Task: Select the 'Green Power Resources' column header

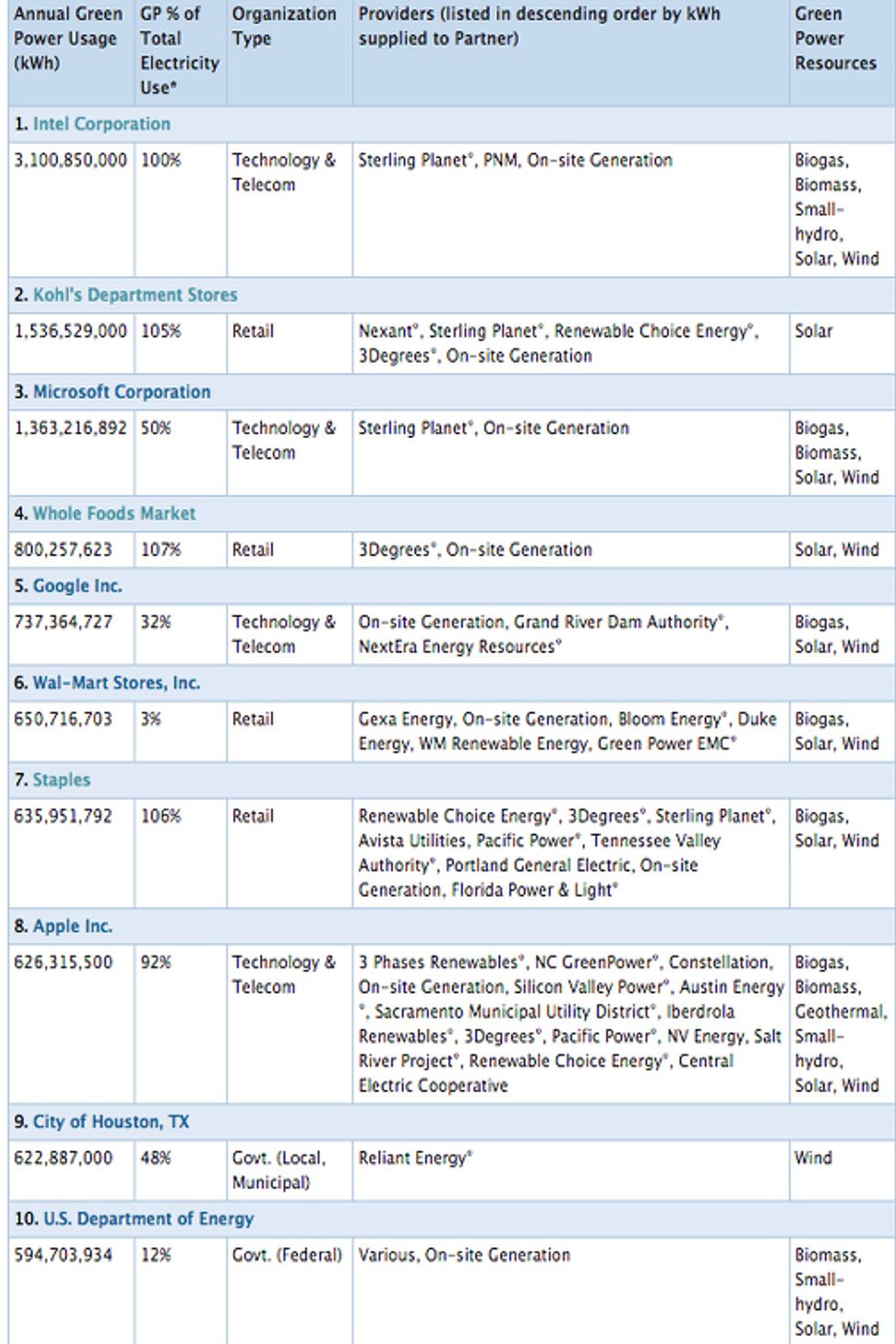Action: click(x=836, y=38)
